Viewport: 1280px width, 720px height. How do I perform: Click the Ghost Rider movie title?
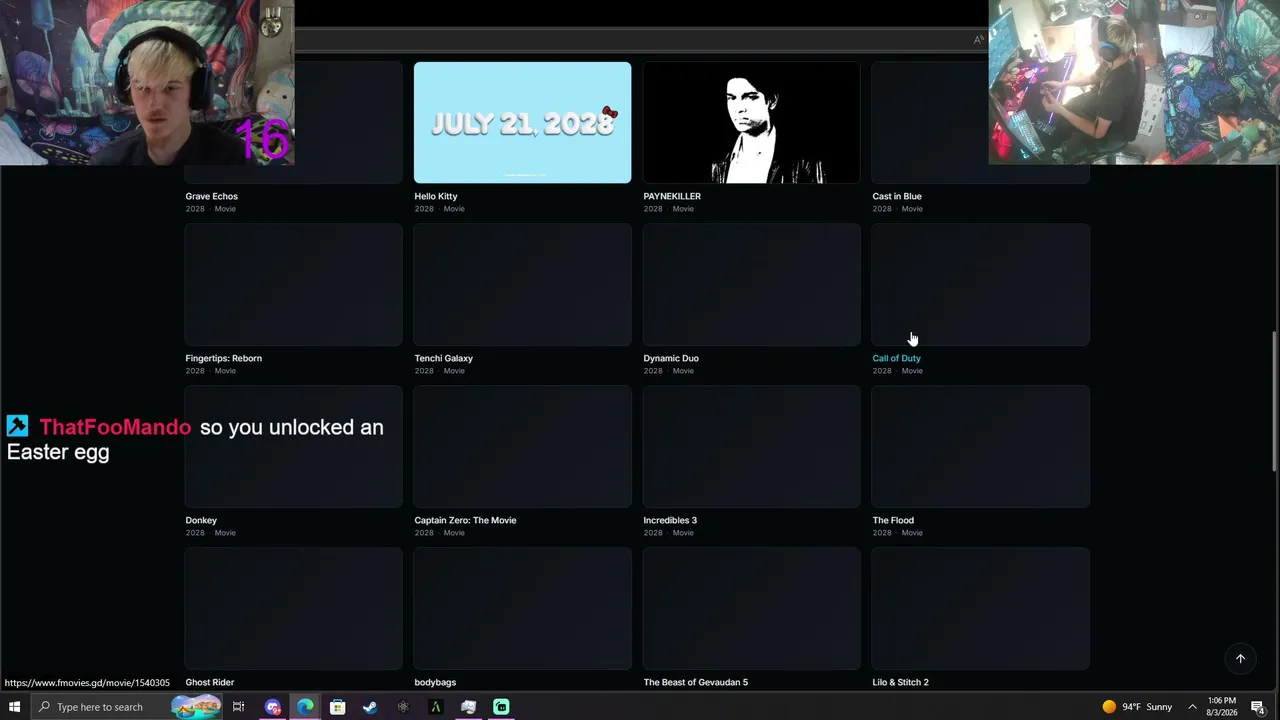click(x=209, y=682)
